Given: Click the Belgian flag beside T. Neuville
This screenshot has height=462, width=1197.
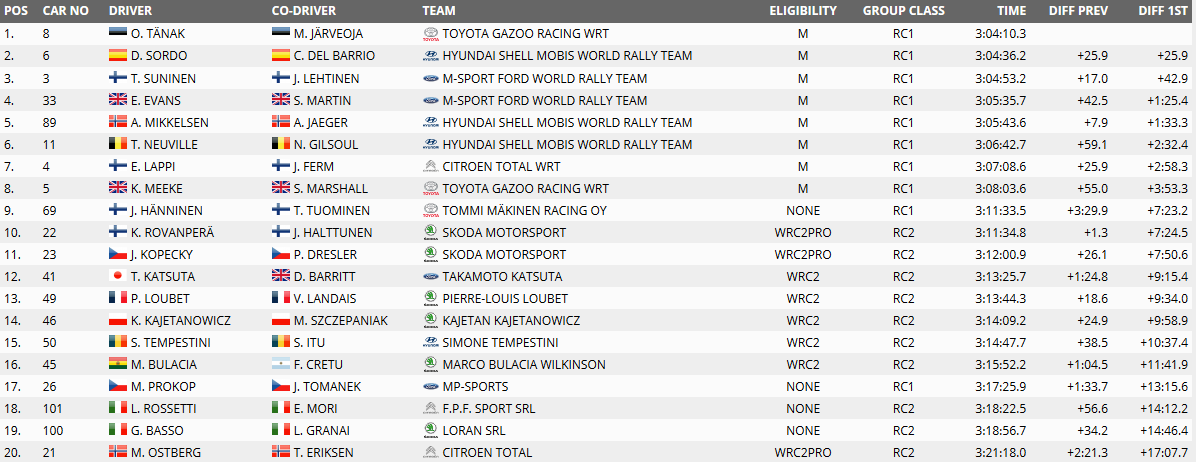Looking at the screenshot, I should [116, 144].
